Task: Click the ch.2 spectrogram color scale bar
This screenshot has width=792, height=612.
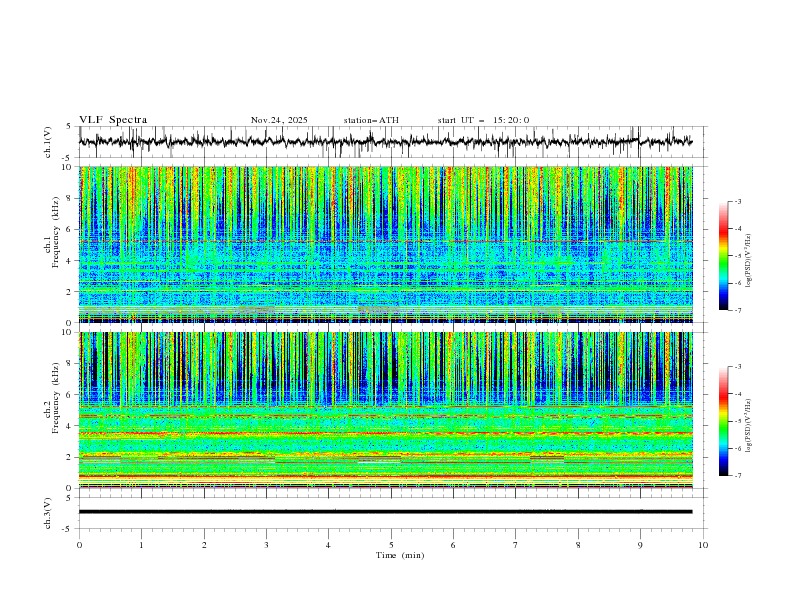Action: (x=724, y=421)
